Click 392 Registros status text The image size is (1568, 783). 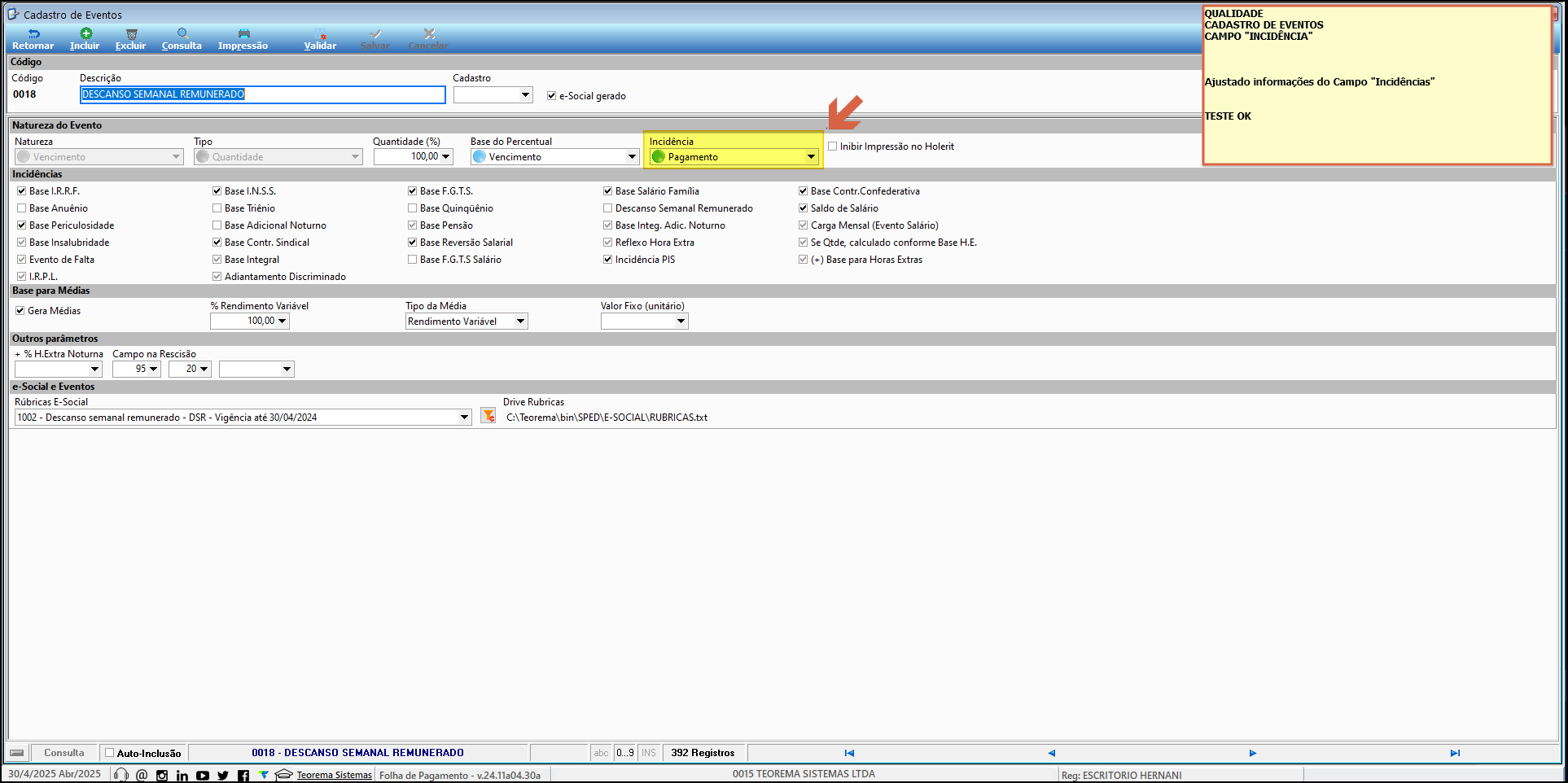(x=703, y=753)
